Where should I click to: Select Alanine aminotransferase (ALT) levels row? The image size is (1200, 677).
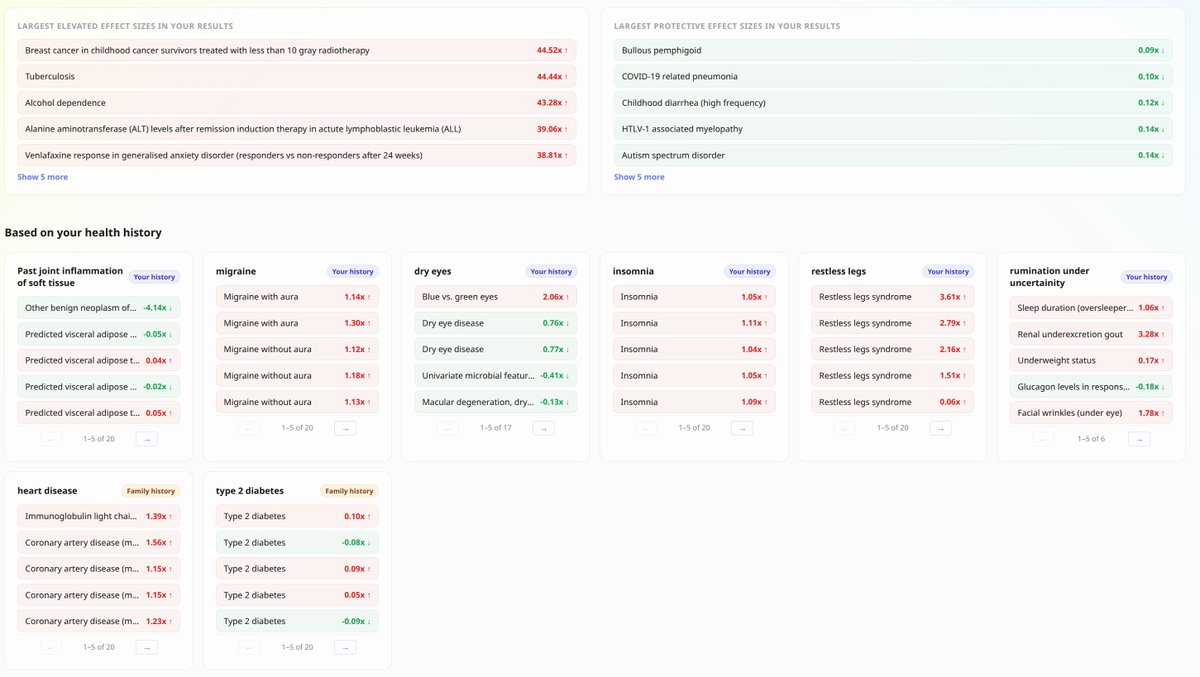point(296,129)
